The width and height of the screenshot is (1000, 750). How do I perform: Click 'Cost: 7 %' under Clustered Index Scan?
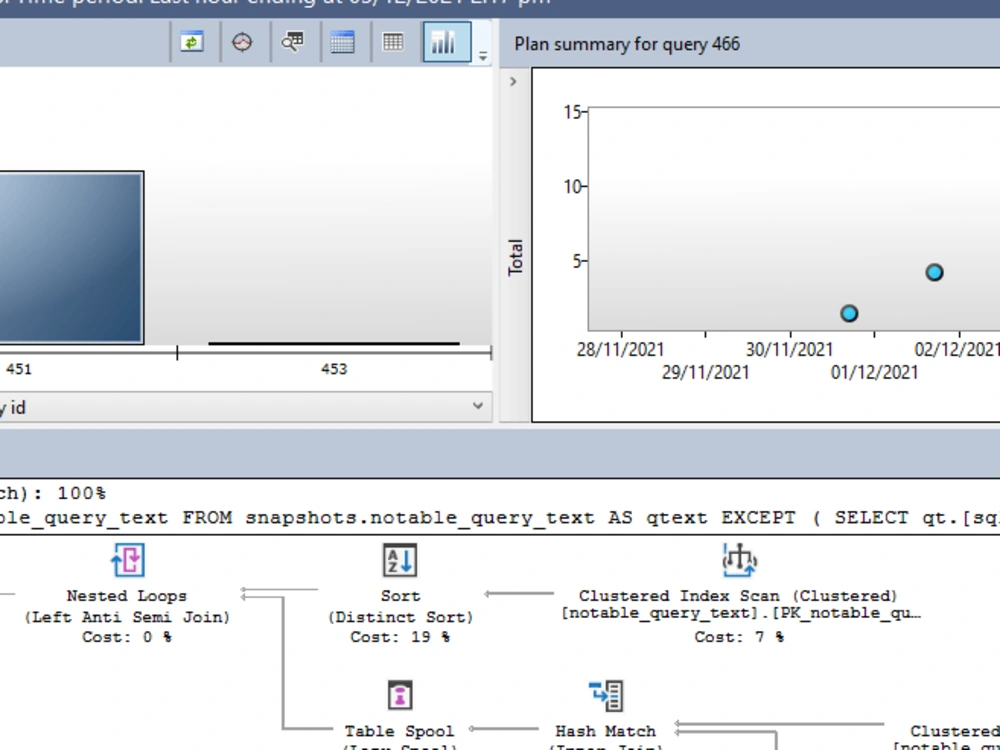pyautogui.click(x=739, y=636)
